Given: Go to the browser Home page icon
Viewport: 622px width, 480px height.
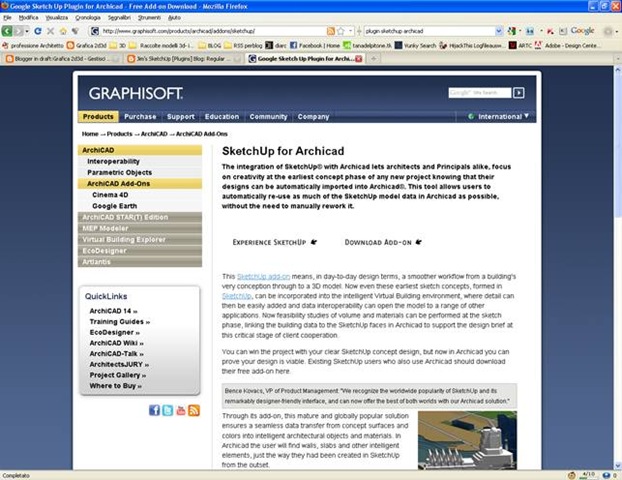Looking at the screenshot, I should point(63,31).
